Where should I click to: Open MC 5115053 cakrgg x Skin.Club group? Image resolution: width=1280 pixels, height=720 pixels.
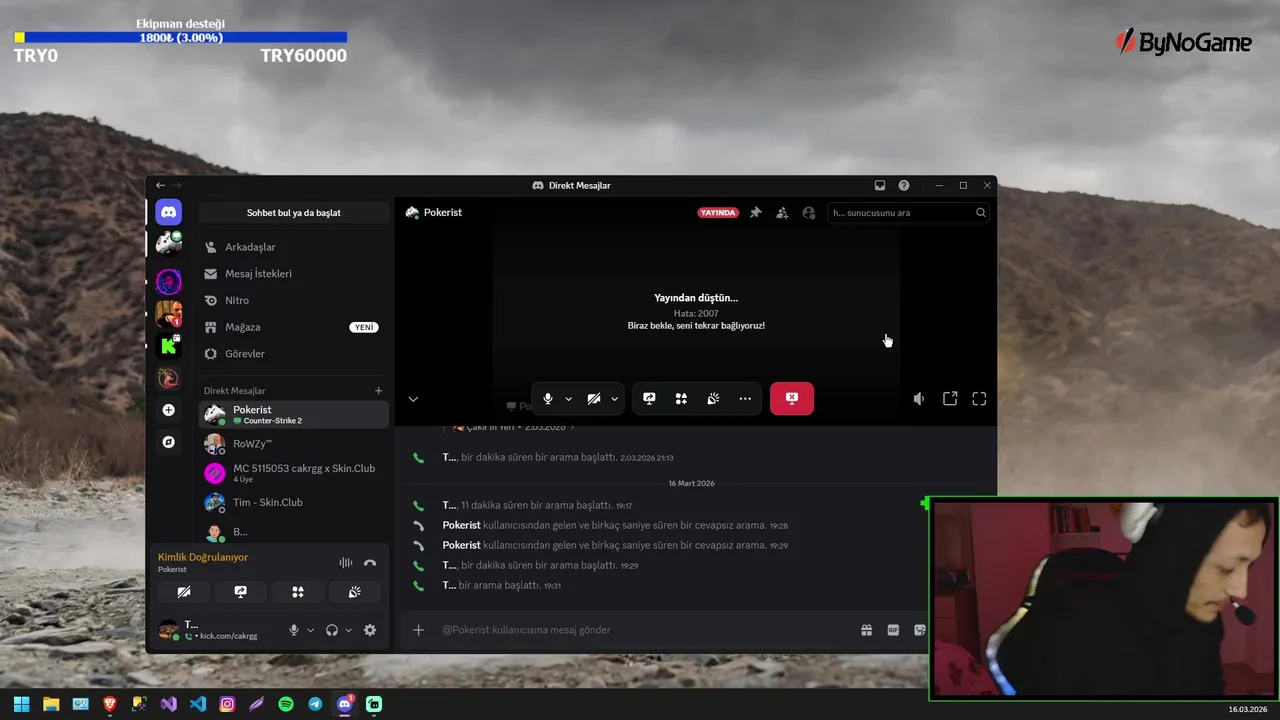click(293, 473)
